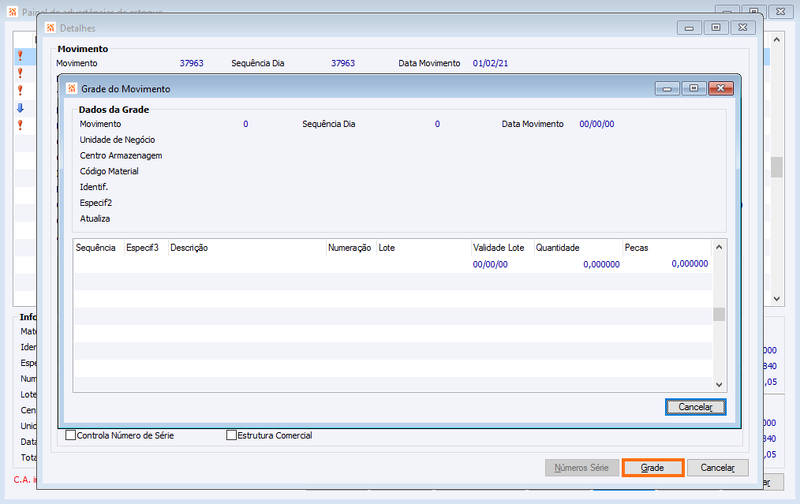Select the blue down-arrow row icon

[x=20, y=108]
